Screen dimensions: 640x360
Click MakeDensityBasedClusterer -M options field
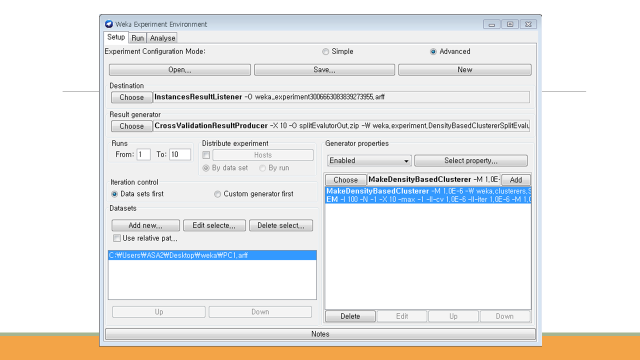coord(434,180)
